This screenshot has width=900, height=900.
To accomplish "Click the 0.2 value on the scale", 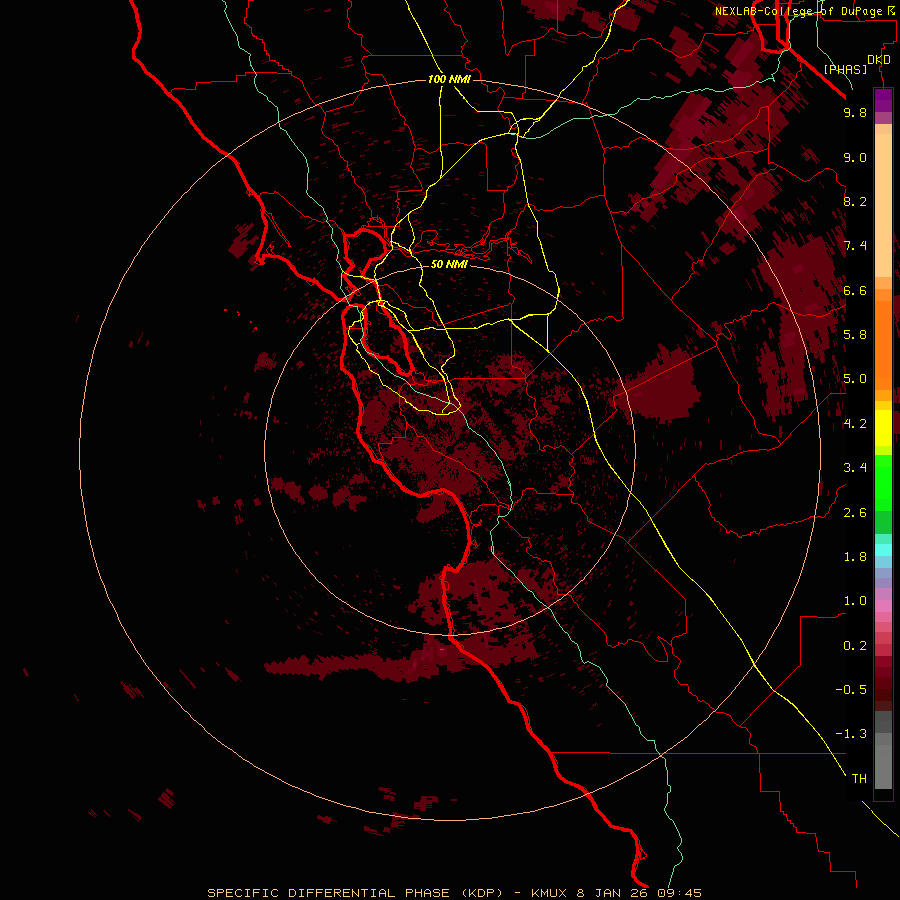I will (x=855, y=646).
